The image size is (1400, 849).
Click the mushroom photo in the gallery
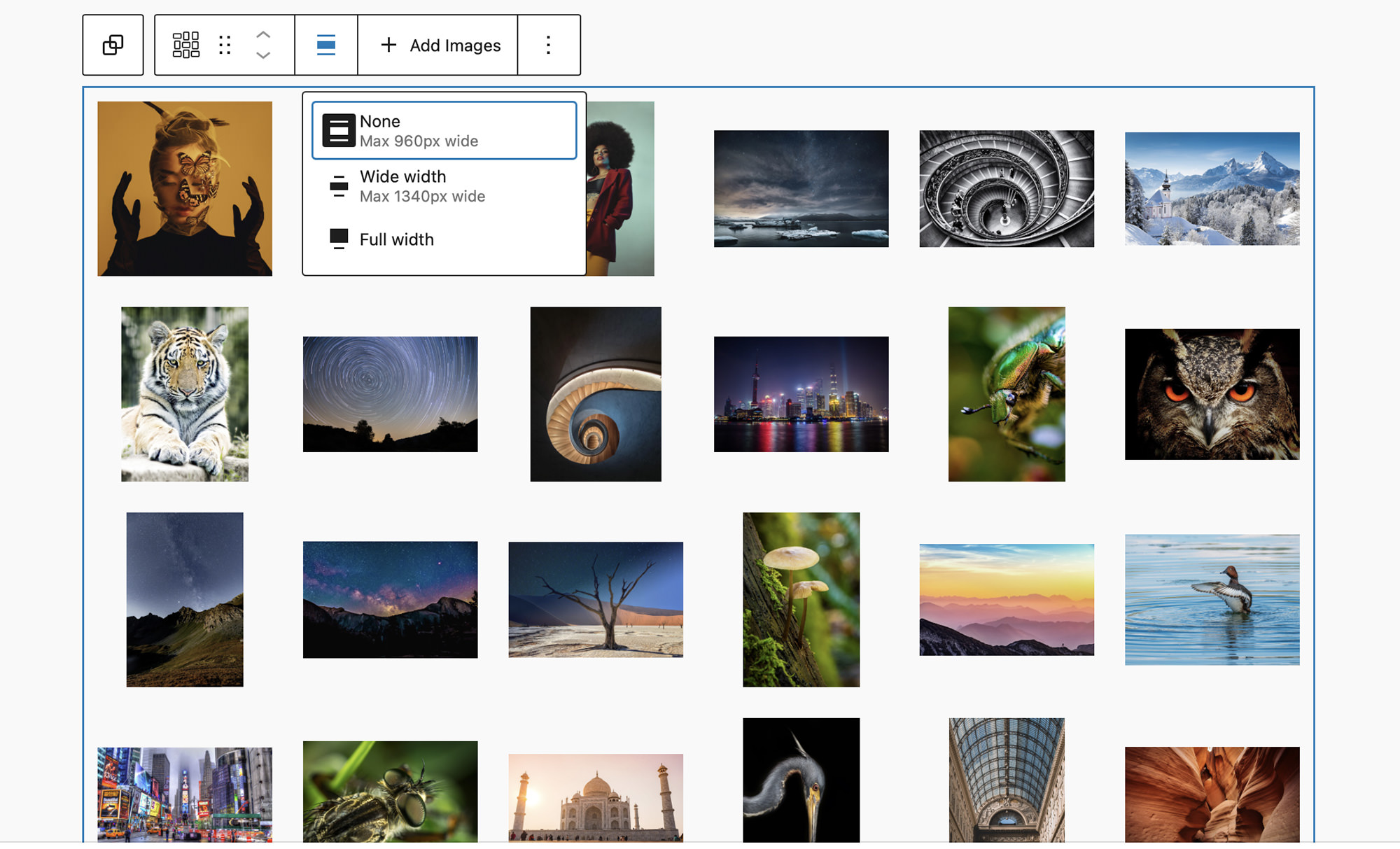[801, 599]
